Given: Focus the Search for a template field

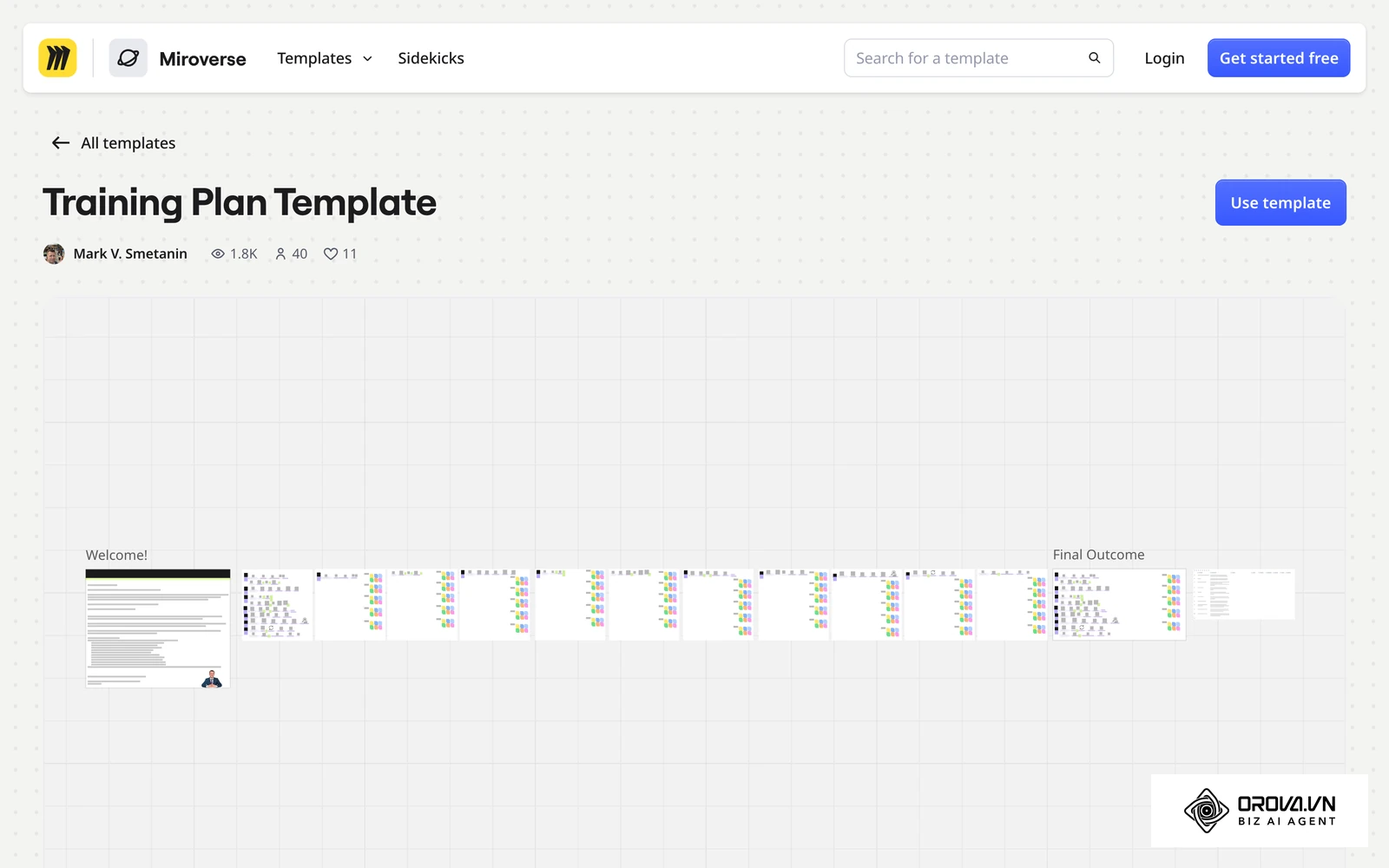Looking at the screenshot, I should pos(978,58).
